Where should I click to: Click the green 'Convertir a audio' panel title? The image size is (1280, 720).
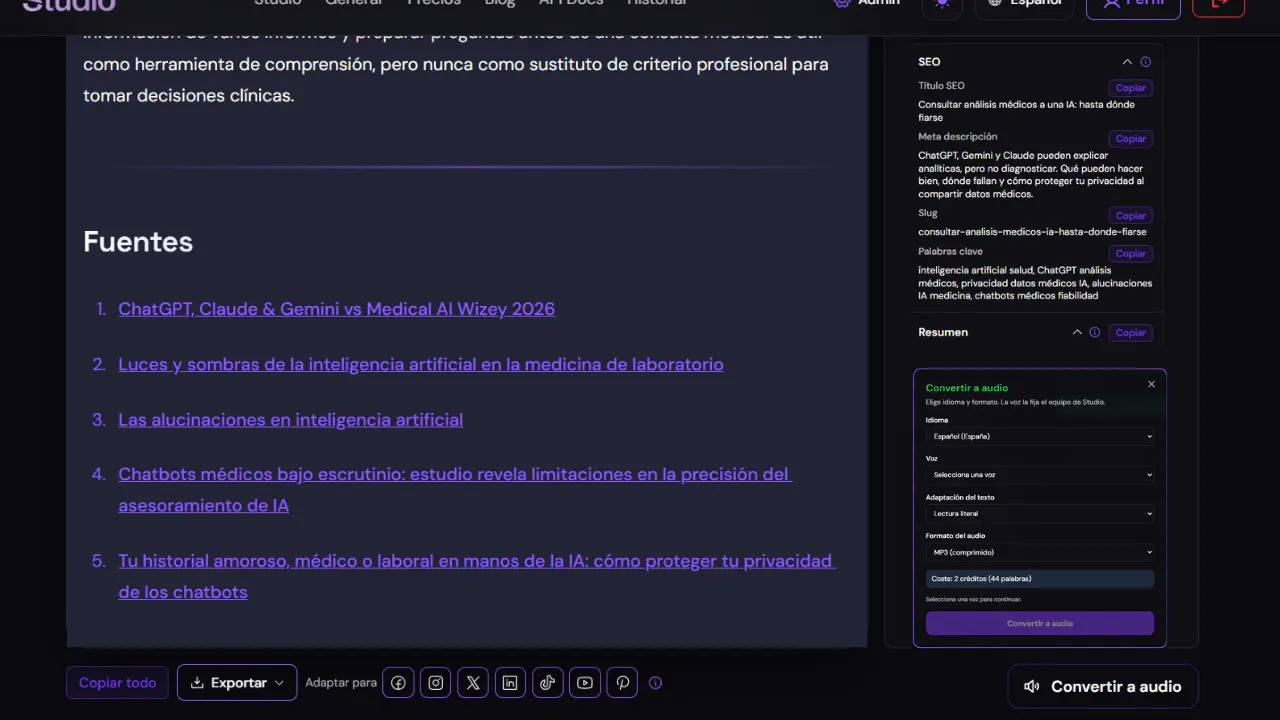pyautogui.click(x=967, y=388)
